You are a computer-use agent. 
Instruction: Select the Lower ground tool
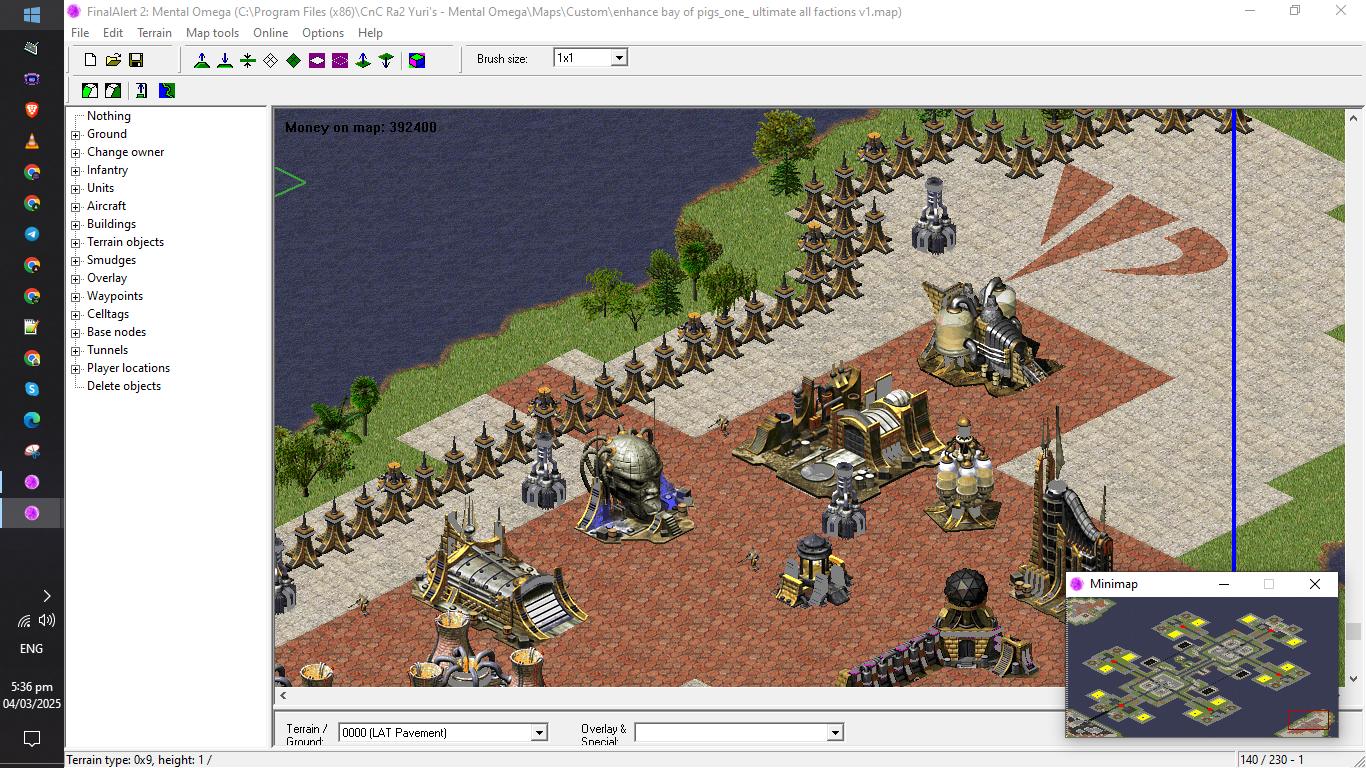pyautogui.click(x=225, y=60)
